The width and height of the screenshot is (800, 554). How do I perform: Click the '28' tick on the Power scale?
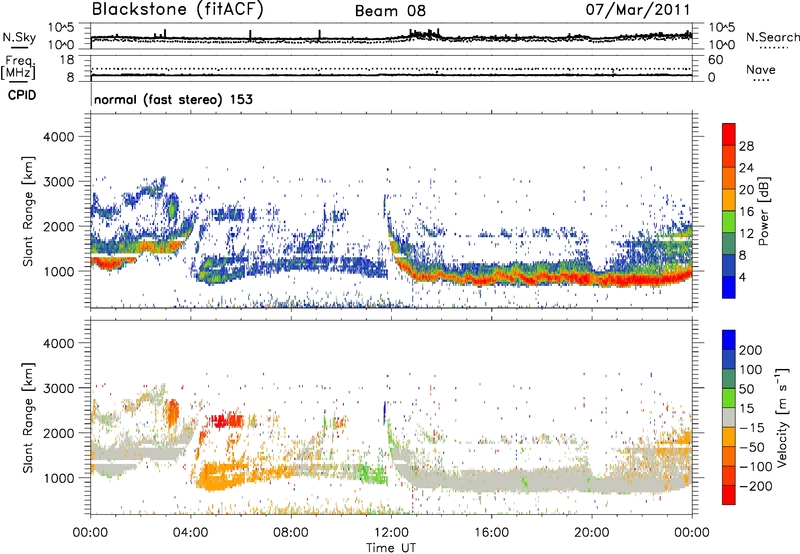coord(746,146)
